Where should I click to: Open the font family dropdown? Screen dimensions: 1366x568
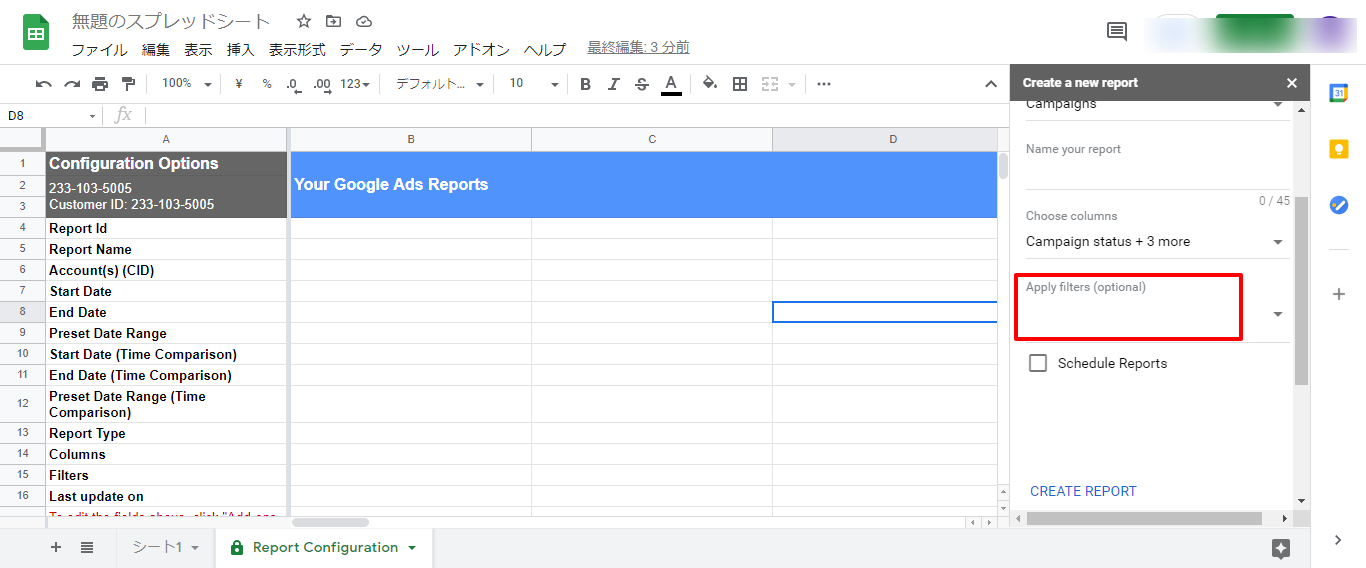(x=440, y=84)
